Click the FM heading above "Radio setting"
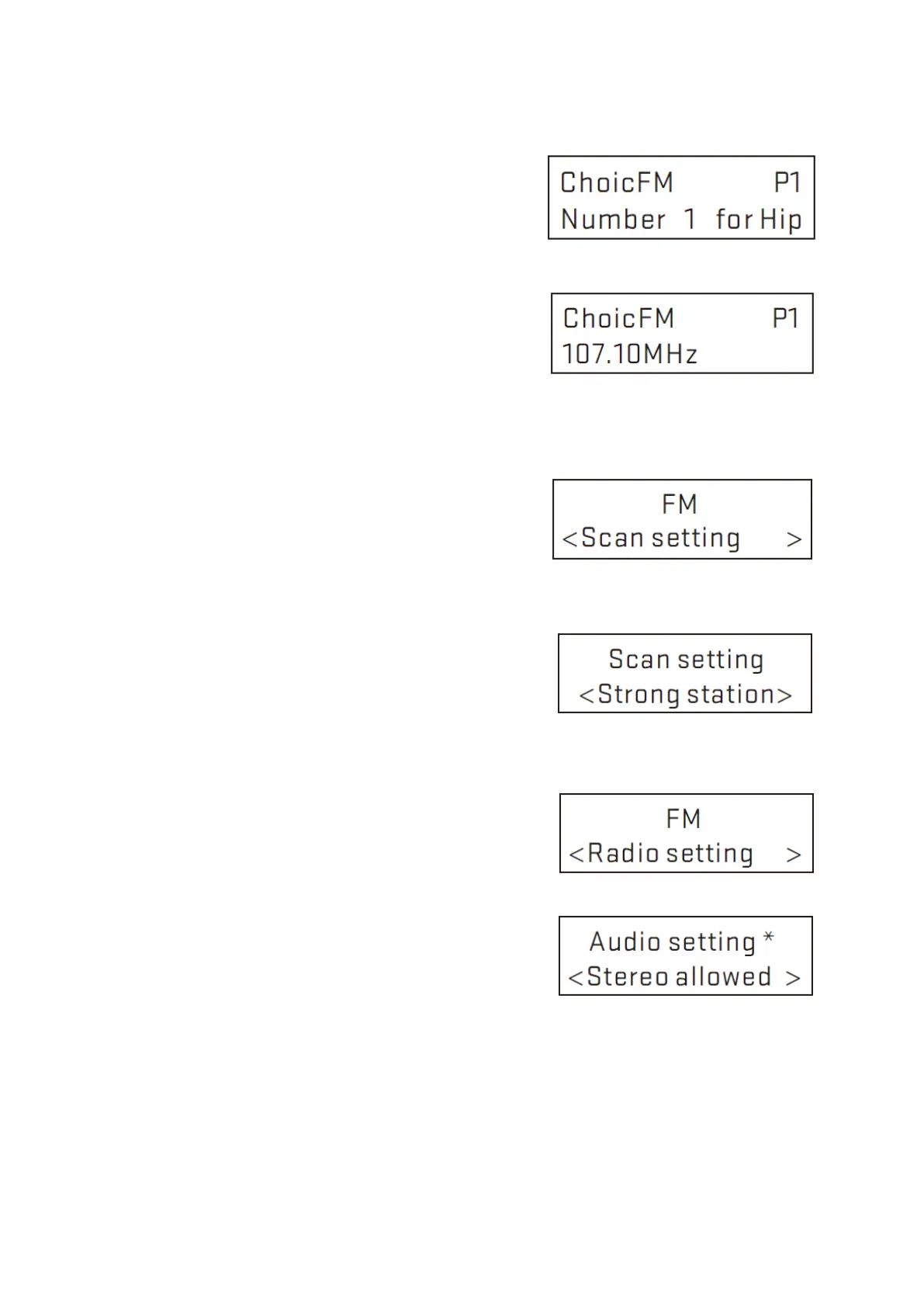 pyautogui.click(x=683, y=818)
